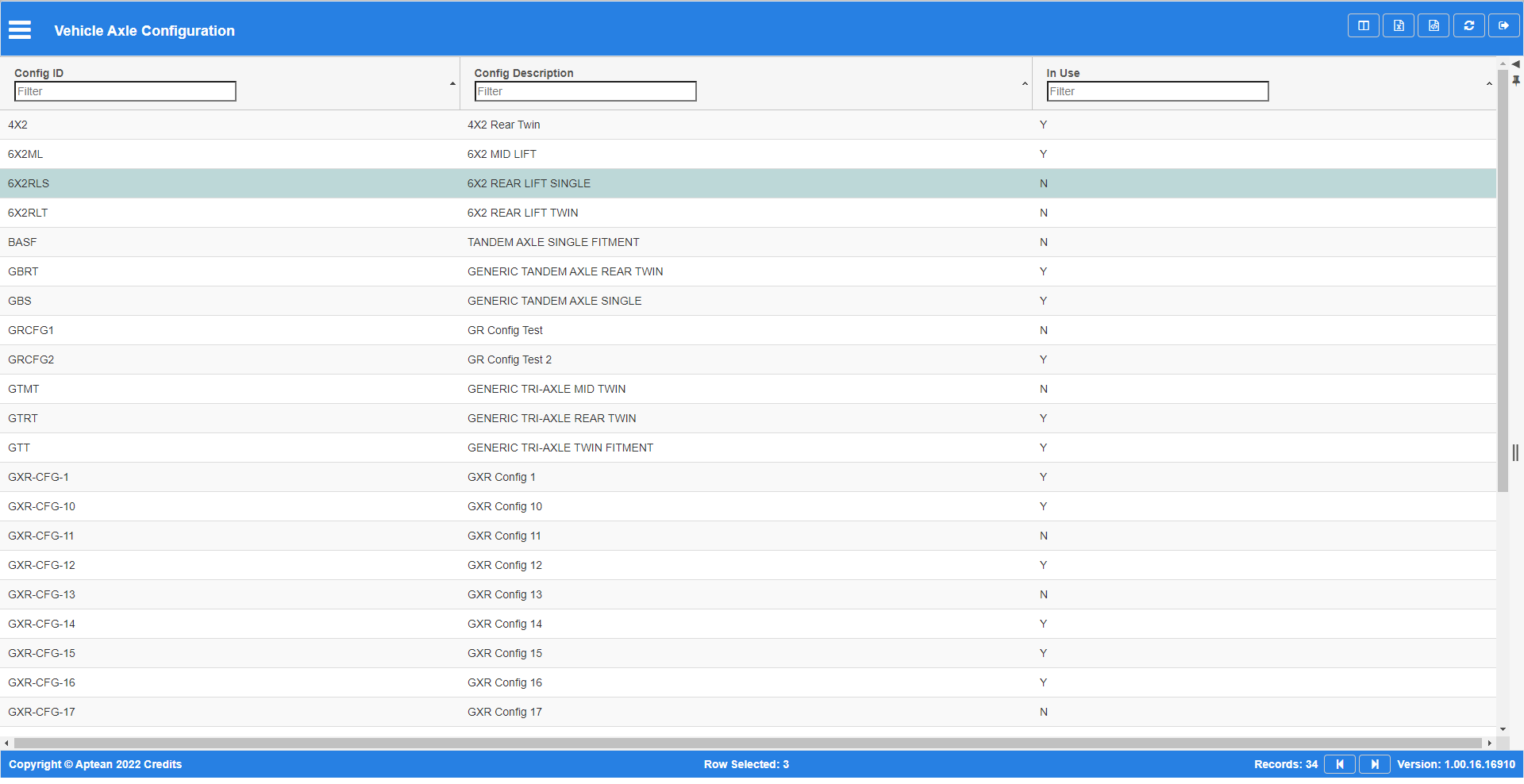This screenshot has width=1524, height=784.
Task: Click the In Use column header
Action: point(1063,73)
